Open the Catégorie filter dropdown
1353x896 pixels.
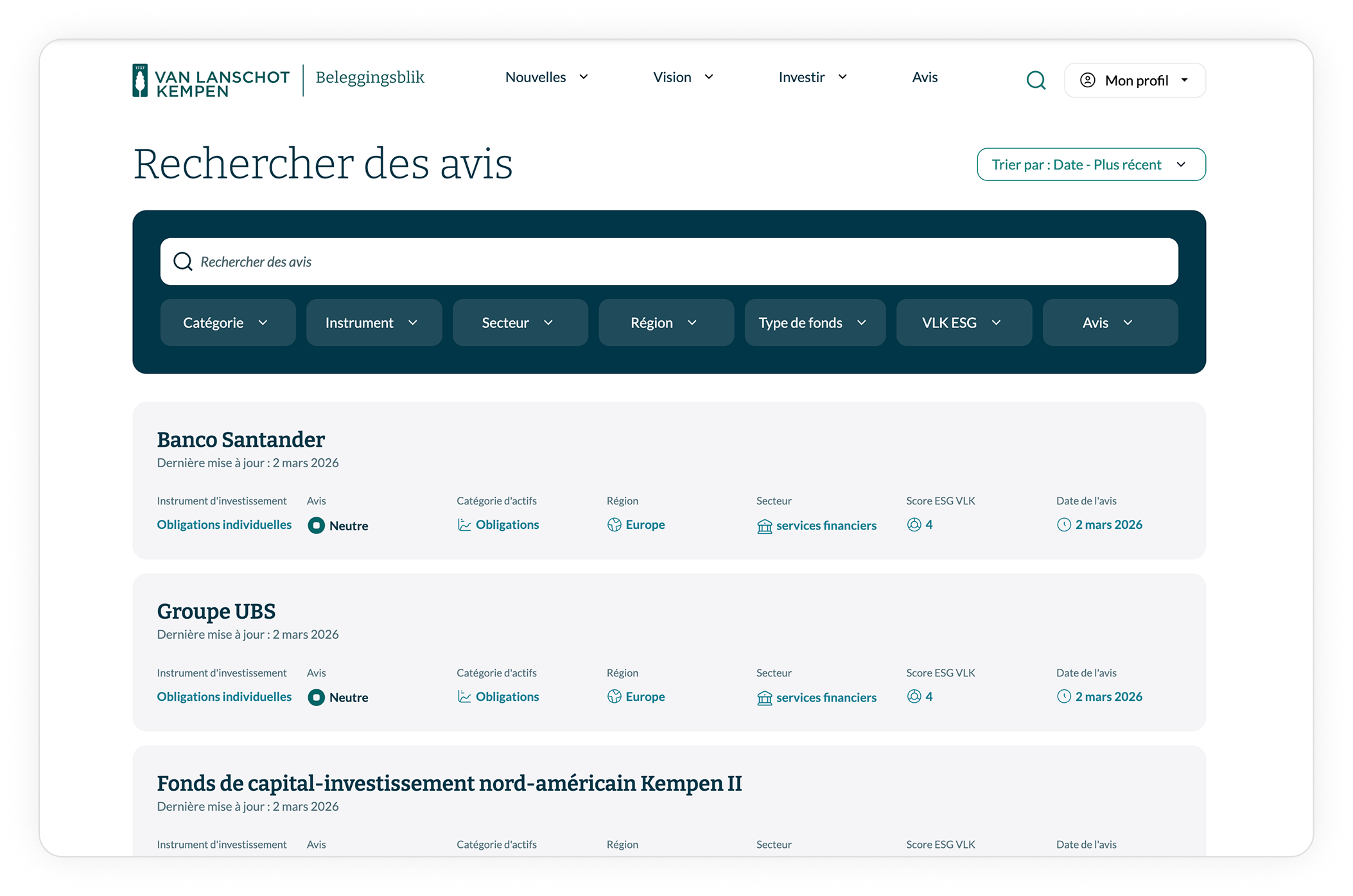point(227,323)
